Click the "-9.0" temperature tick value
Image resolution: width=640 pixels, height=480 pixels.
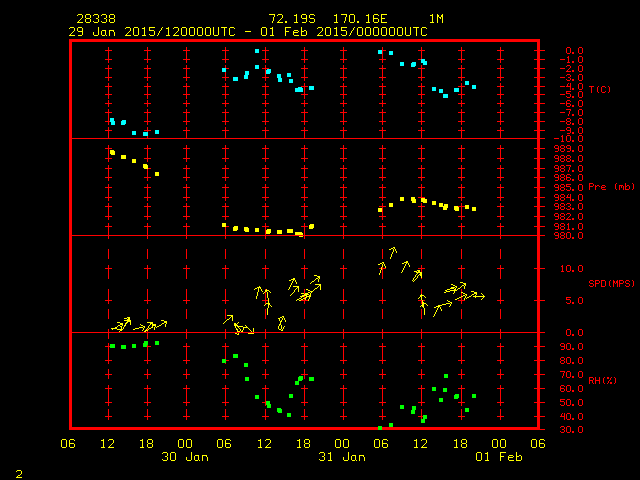point(571,131)
